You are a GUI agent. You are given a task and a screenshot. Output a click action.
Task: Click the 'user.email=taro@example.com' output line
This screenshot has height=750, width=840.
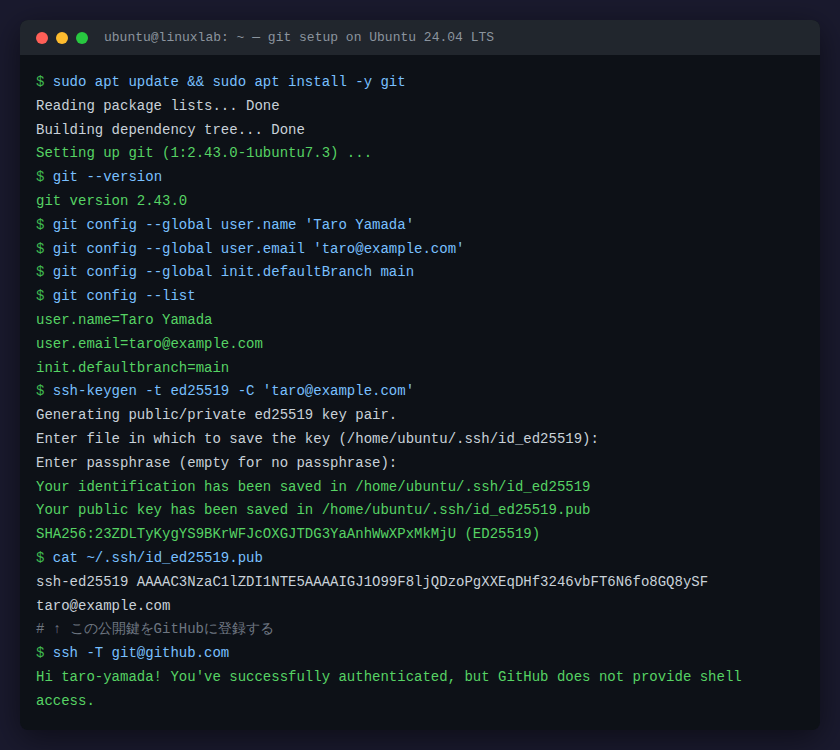(x=149, y=343)
